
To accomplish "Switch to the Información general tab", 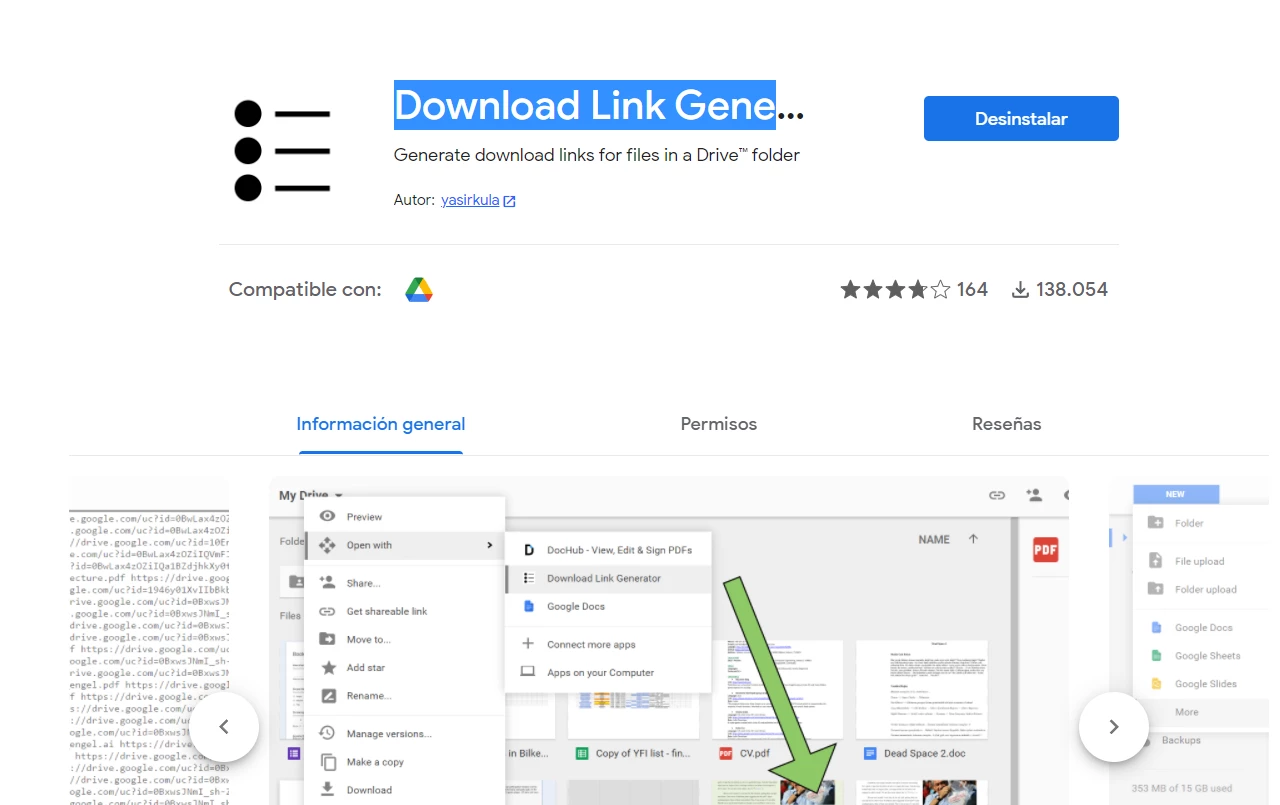I will [381, 424].
